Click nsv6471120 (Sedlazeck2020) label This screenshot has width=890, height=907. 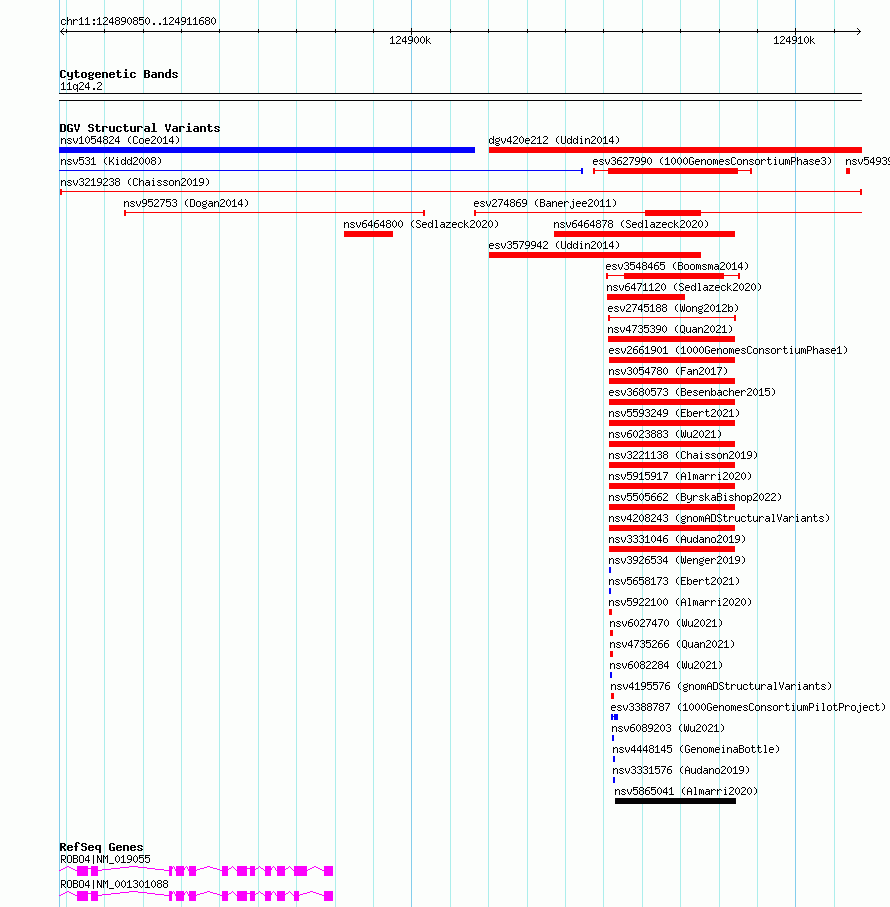[684, 287]
